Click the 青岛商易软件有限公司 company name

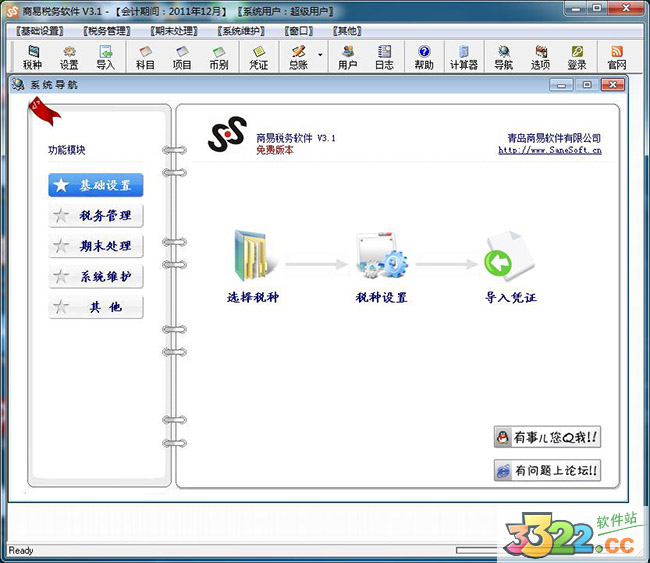[554, 138]
